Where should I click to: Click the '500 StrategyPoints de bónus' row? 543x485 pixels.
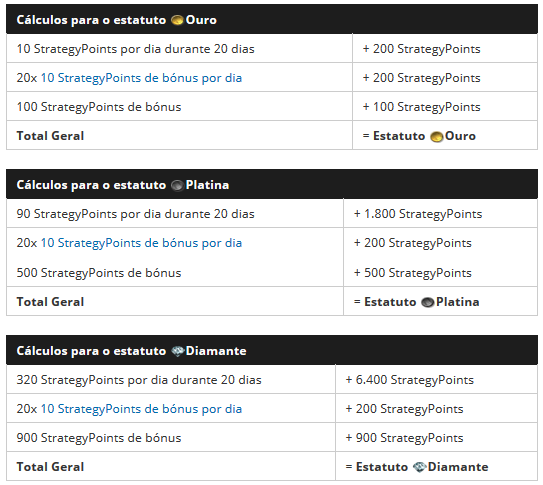click(x=272, y=272)
